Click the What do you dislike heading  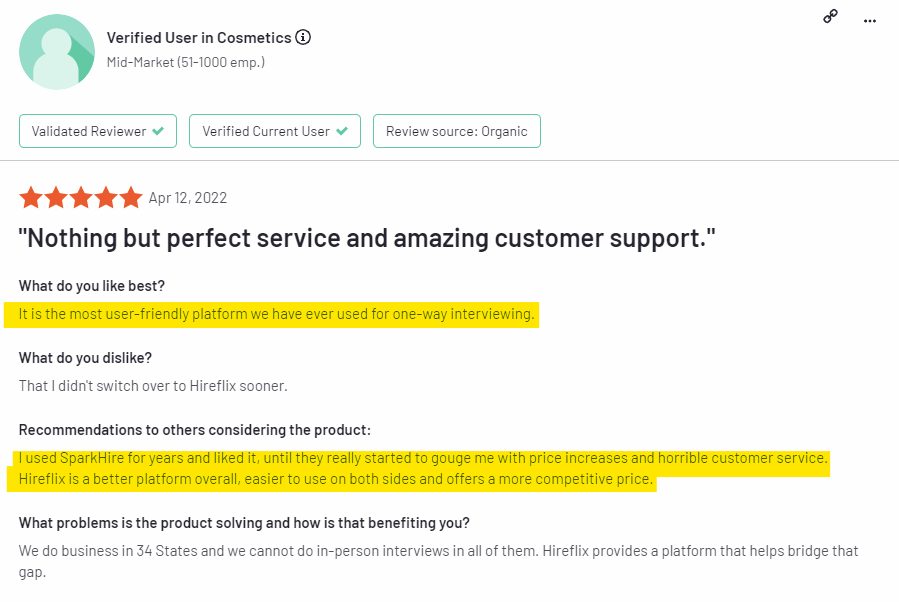pyautogui.click(x=85, y=358)
